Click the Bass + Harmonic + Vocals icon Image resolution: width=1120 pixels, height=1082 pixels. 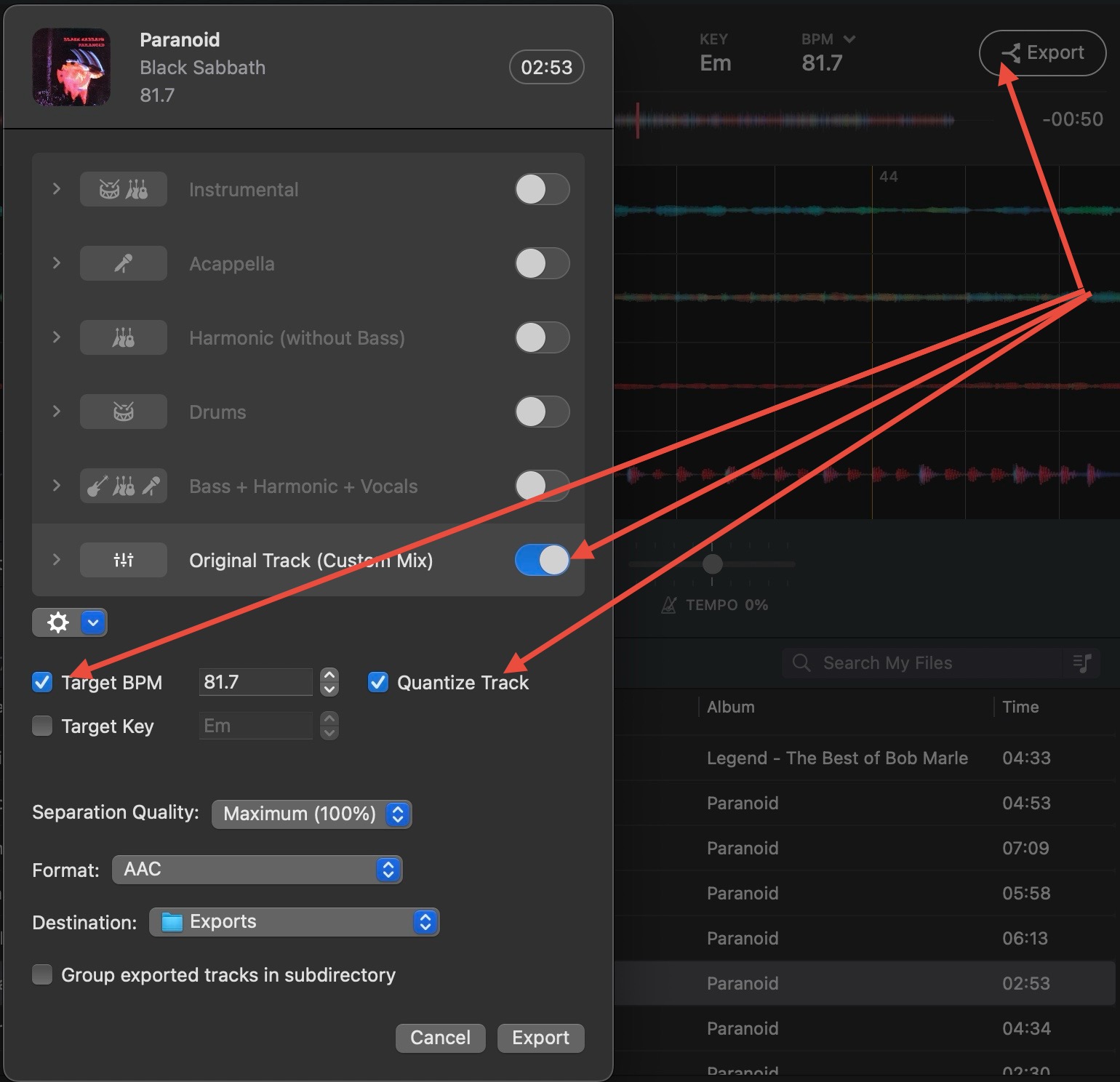pyautogui.click(x=123, y=486)
